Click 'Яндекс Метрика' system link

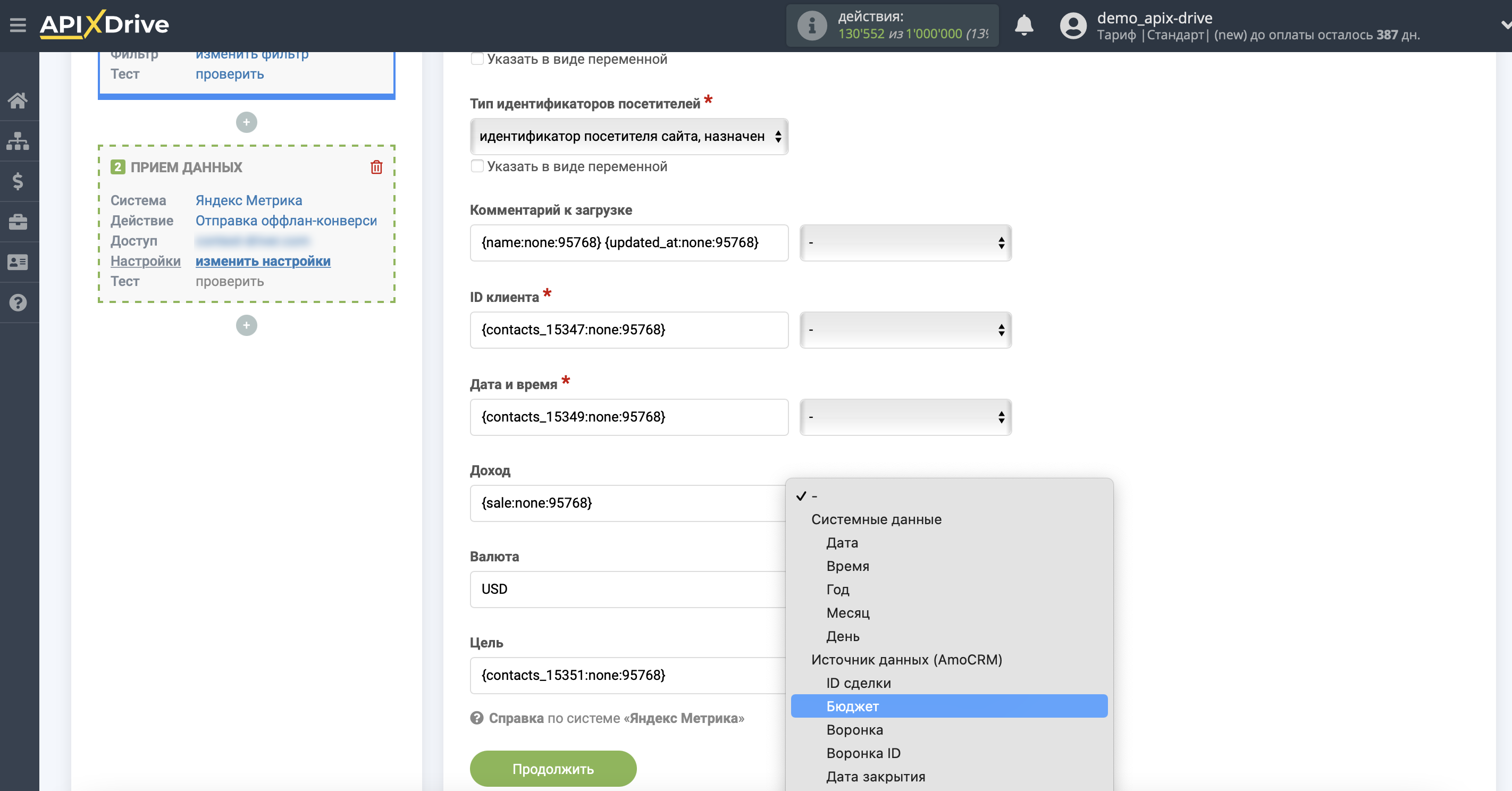coord(249,200)
